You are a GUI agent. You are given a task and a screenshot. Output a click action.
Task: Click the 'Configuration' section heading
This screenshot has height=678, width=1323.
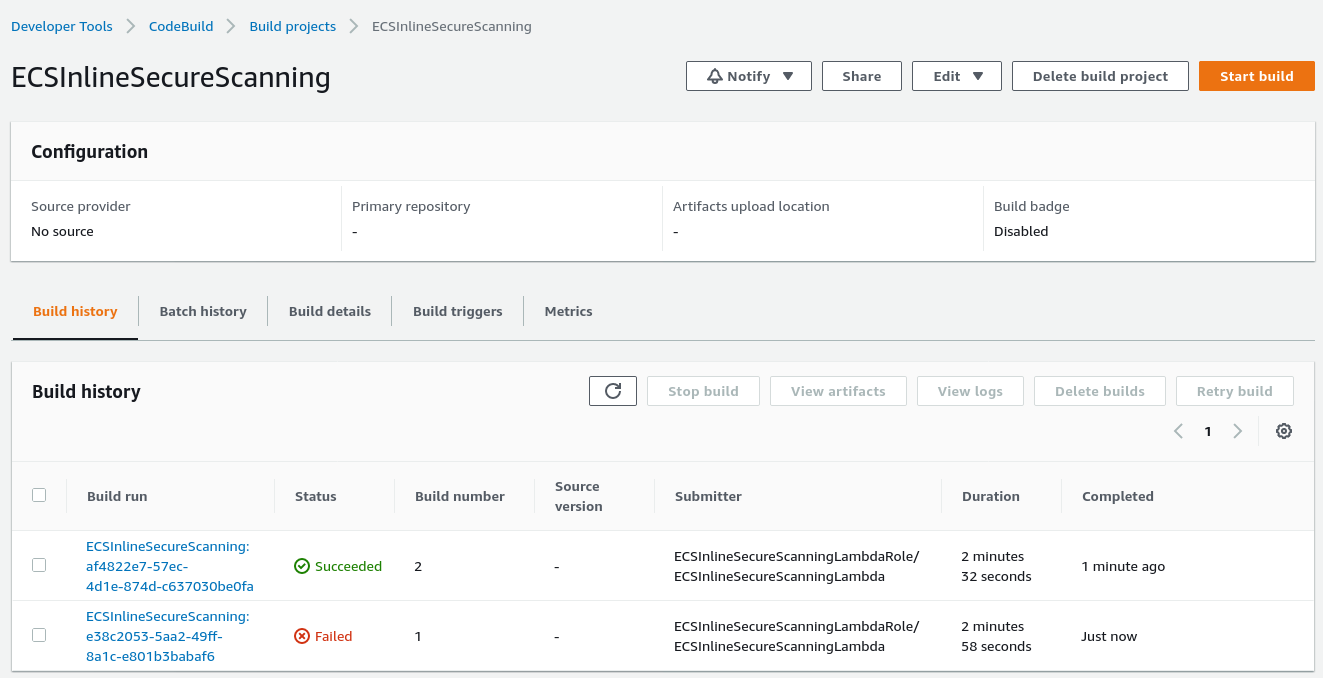pyautogui.click(x=90, y=152)
